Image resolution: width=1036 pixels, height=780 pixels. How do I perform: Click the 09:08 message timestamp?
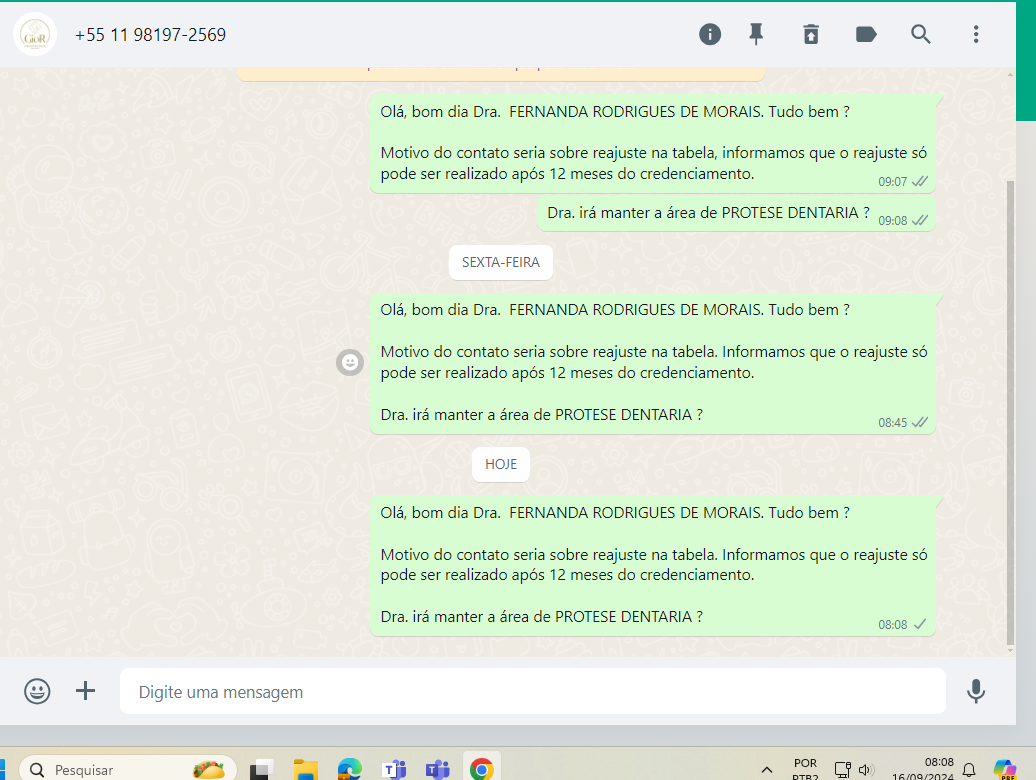pos(892,221)
